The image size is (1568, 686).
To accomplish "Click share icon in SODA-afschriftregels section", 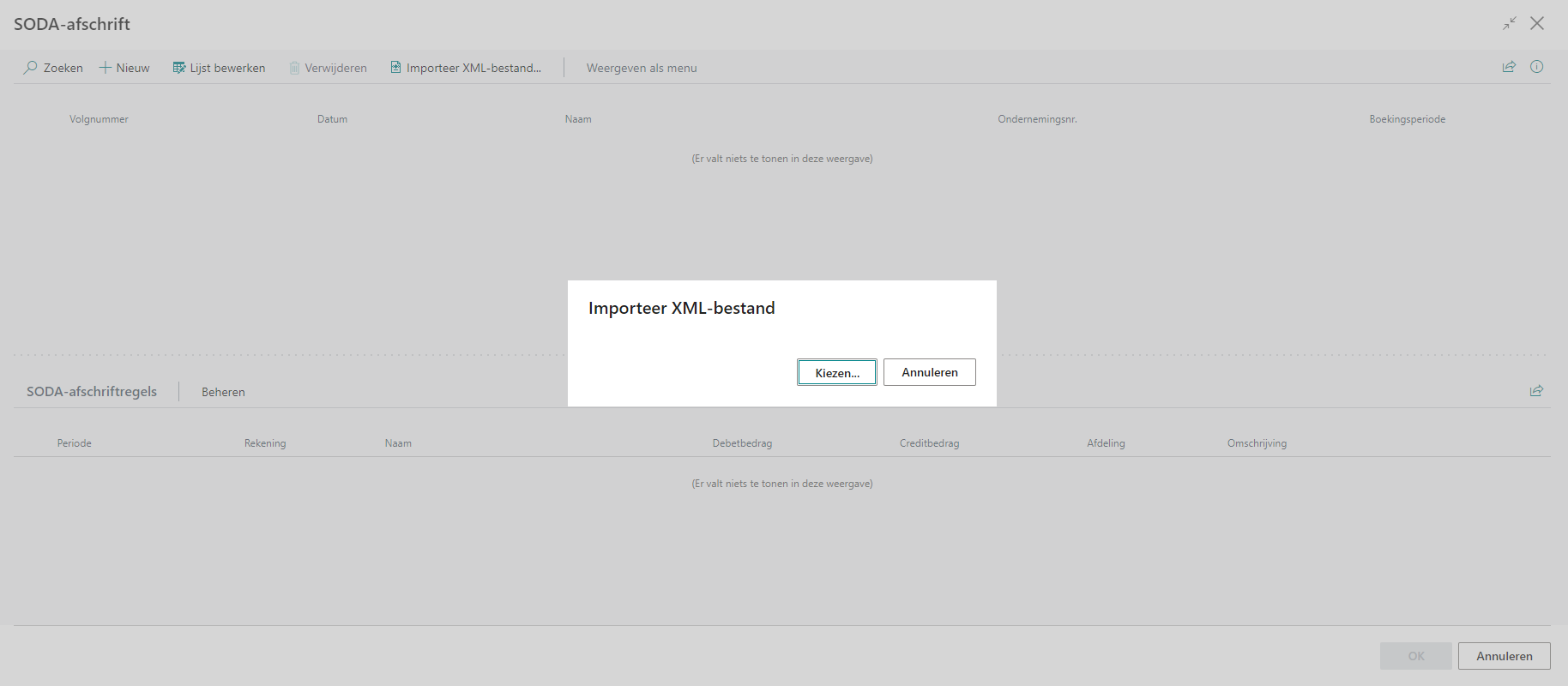I will point(1536,391).
